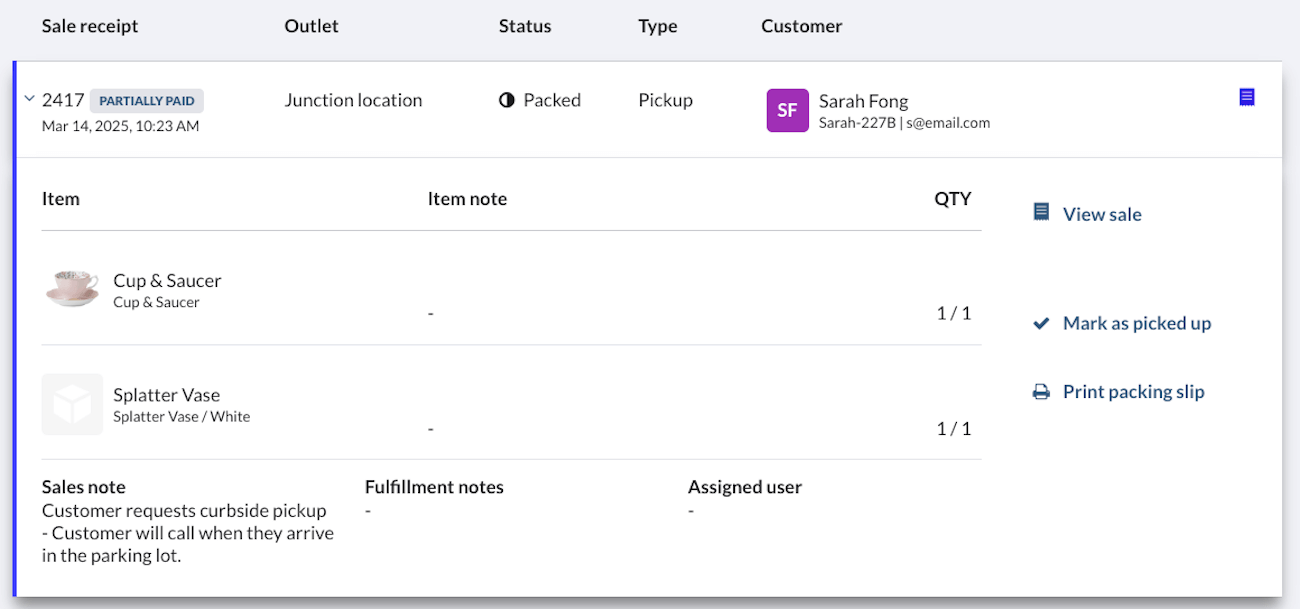Choose Print packing slip
The width and height of the screenshot is (1300, 609).
point(1133,392)
